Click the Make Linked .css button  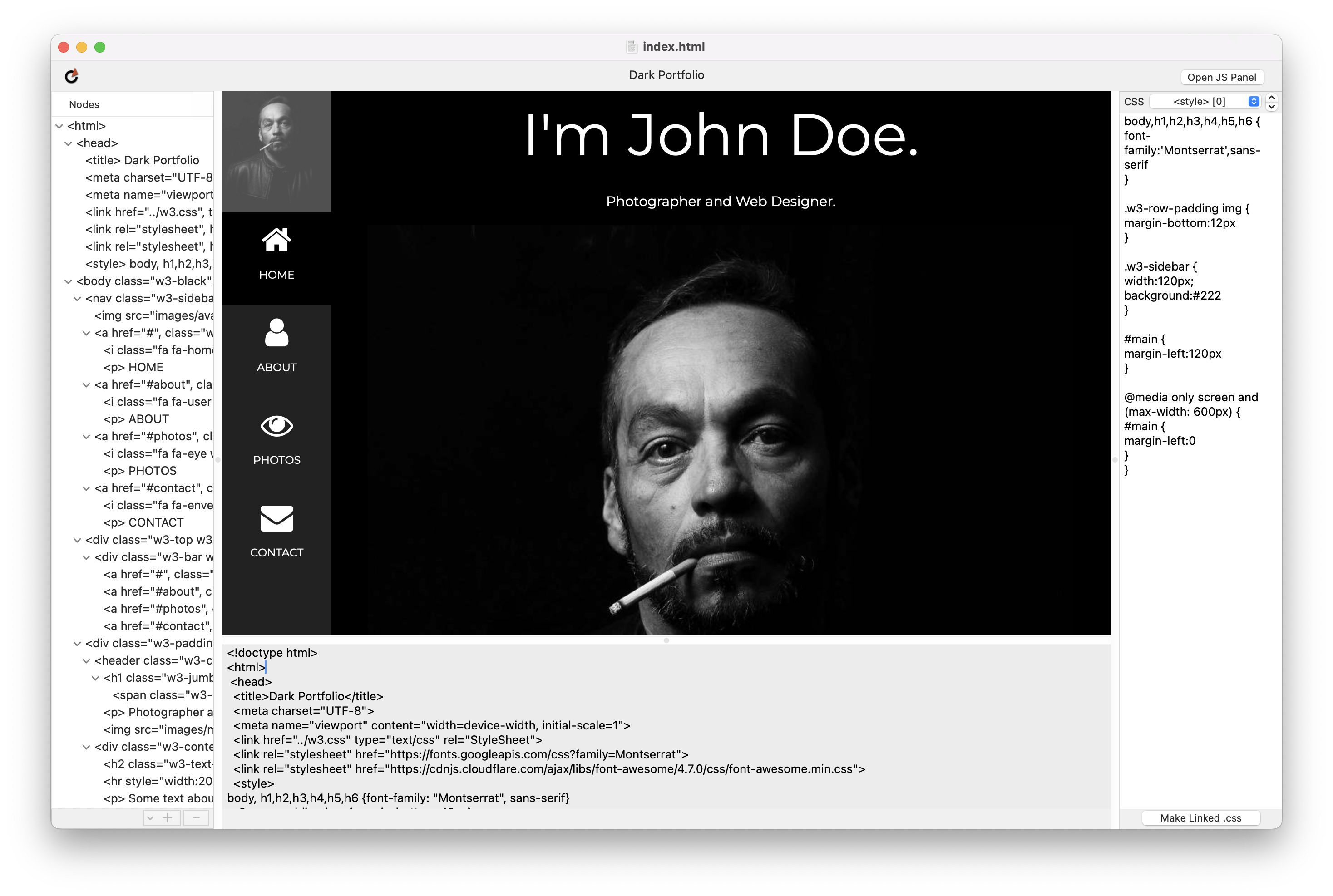(x=1200, y=818)
